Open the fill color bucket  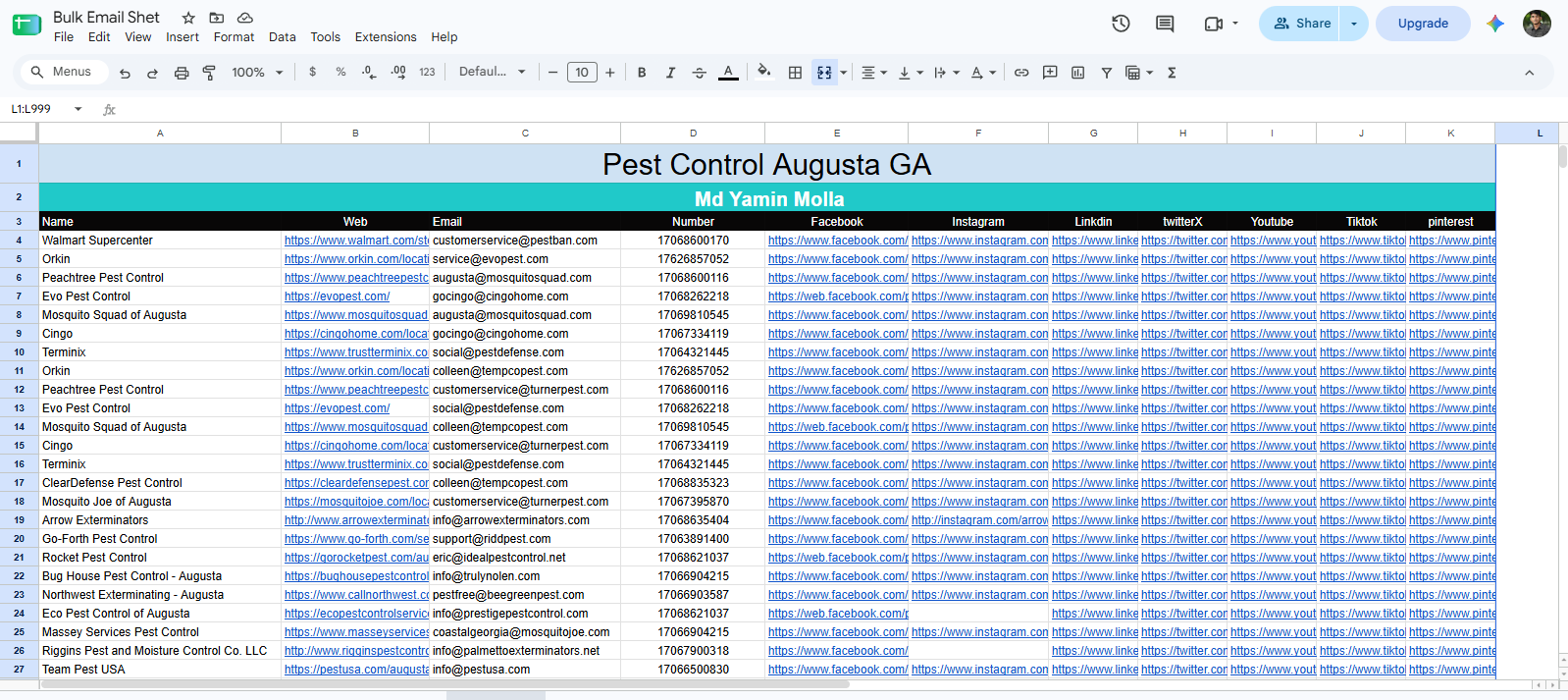click(x=764, y=72)
